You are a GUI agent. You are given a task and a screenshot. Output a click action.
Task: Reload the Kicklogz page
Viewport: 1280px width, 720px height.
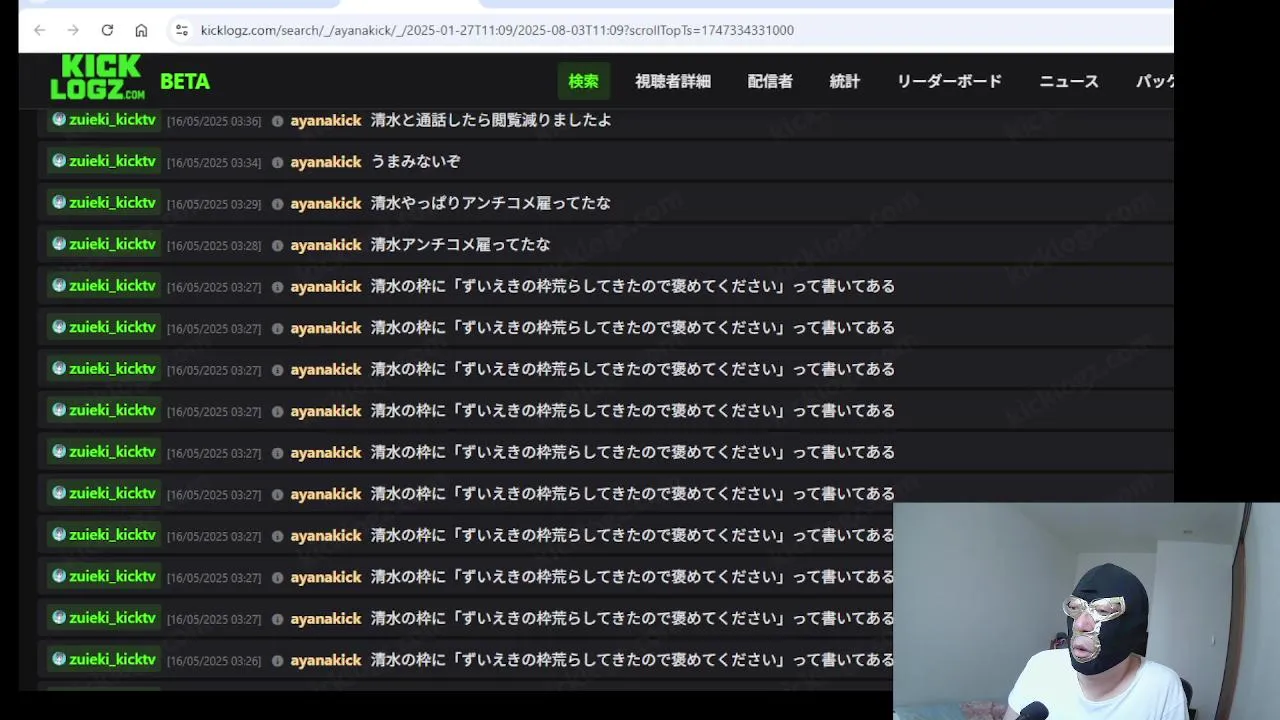[x=107, y=30]
